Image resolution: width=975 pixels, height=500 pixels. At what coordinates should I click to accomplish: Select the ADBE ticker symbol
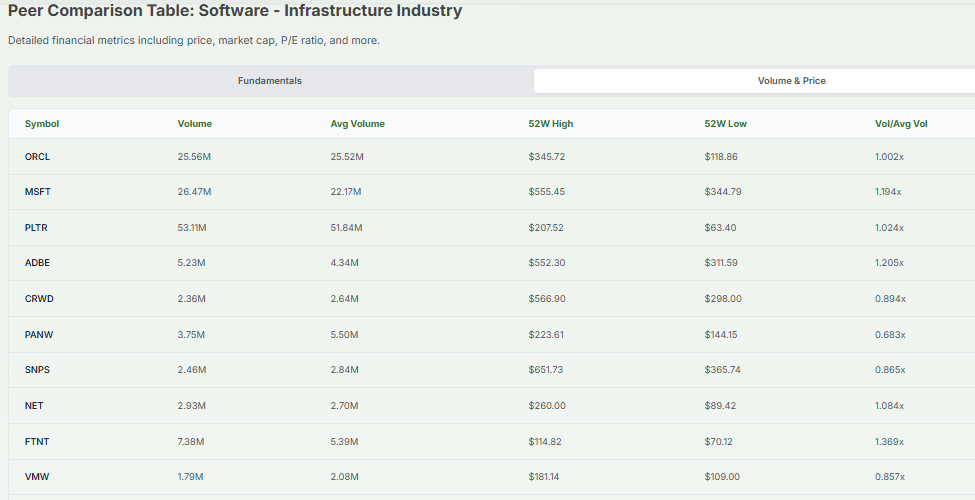click(37, 263)
